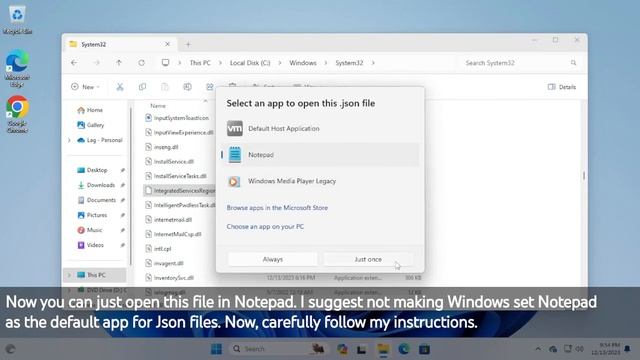Viewport: 640px width, 360px height.
Task: Click the Just once button
Action: click(368, 259)
